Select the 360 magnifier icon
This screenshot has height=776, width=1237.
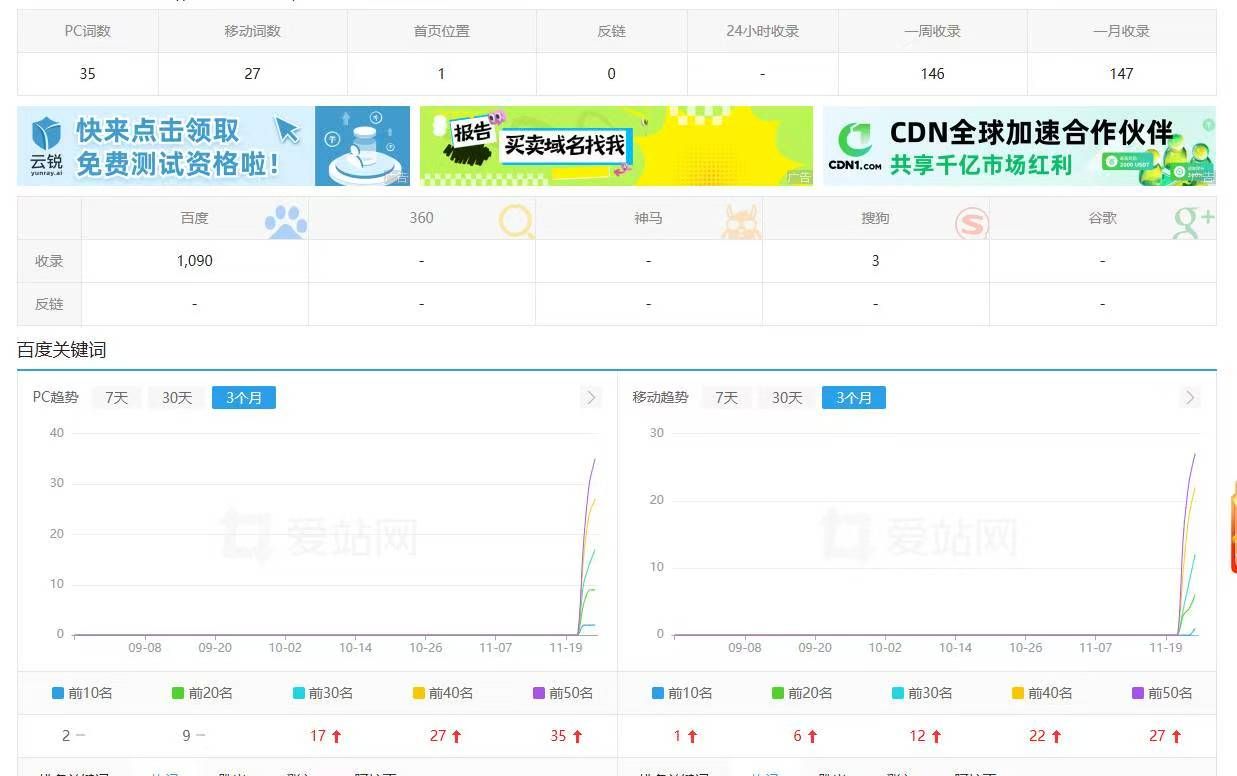click(516, 220)
